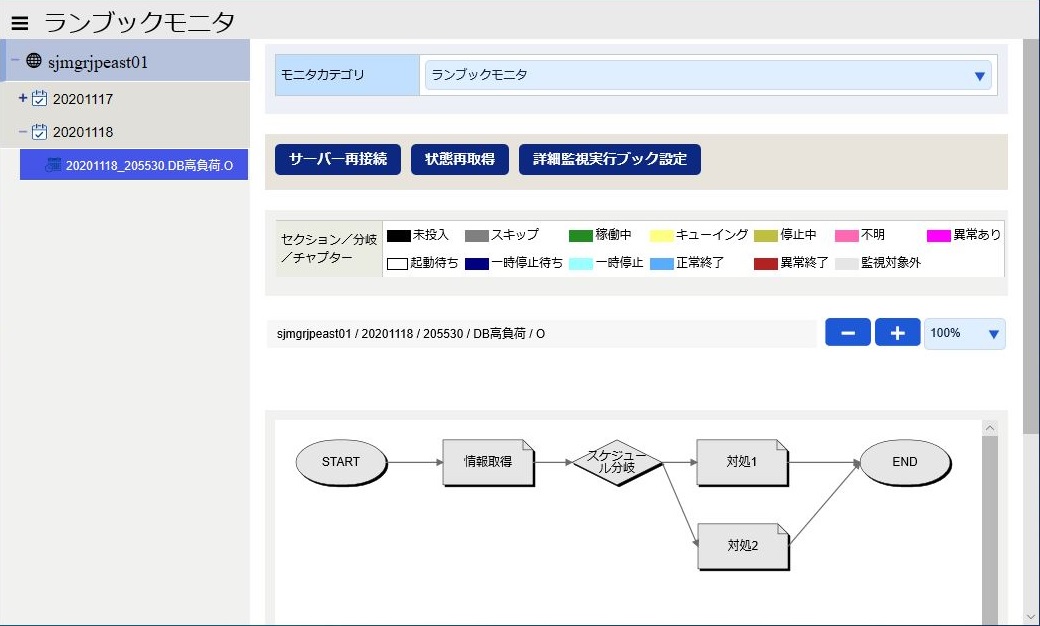Click the 状態再取得 button
This screenshot has width=1040, height=626.
(460, 159)
